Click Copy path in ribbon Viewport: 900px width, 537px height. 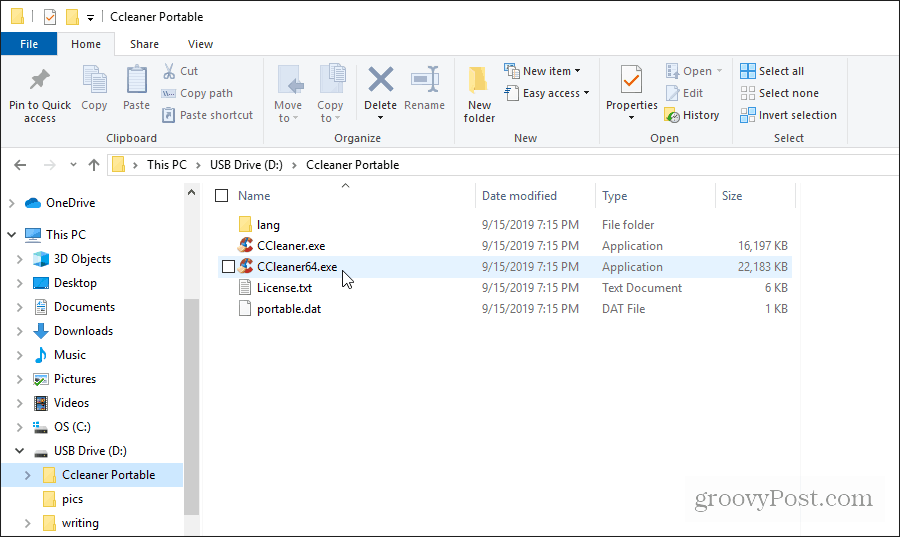point(197,93)
